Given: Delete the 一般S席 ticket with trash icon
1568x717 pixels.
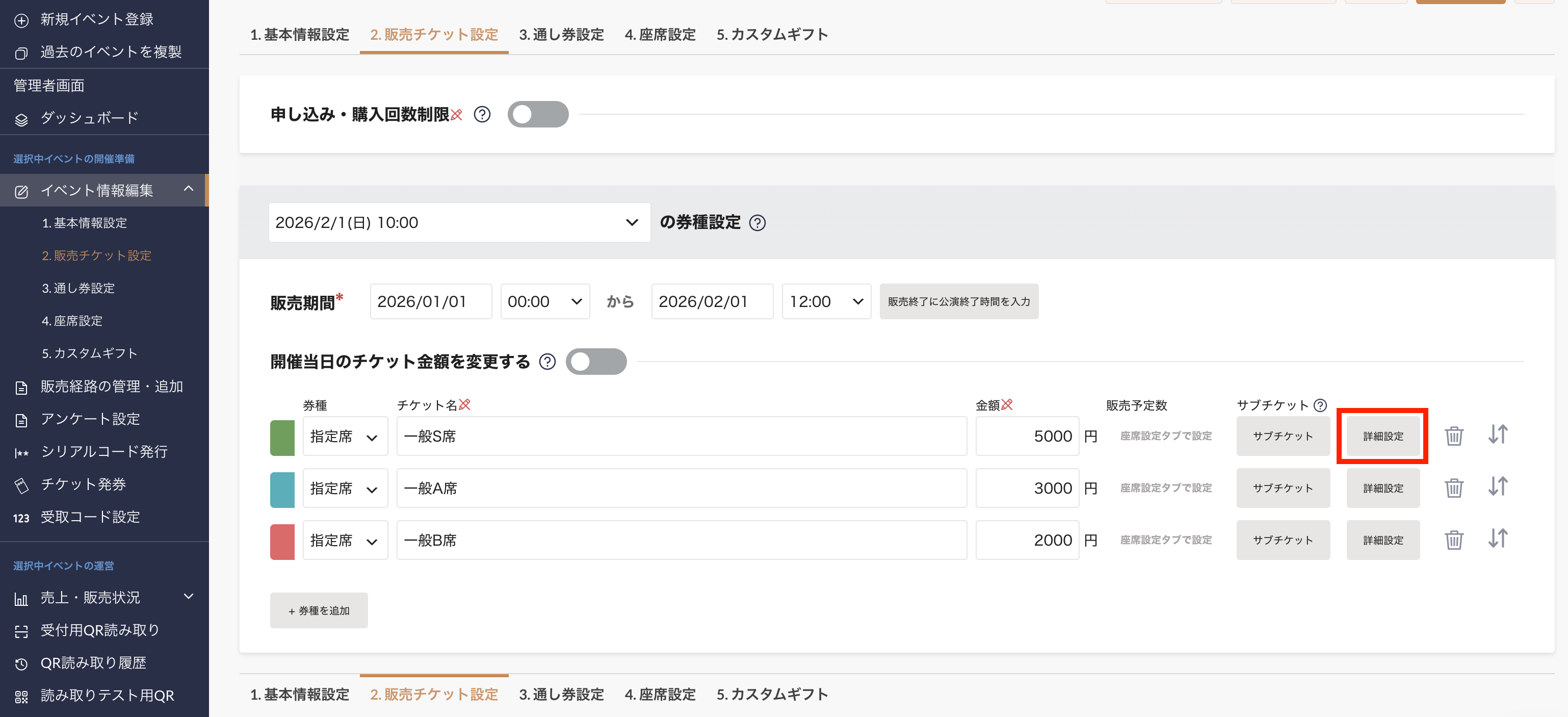Looking at the screenshot, I should click(x=1455, y=436).
